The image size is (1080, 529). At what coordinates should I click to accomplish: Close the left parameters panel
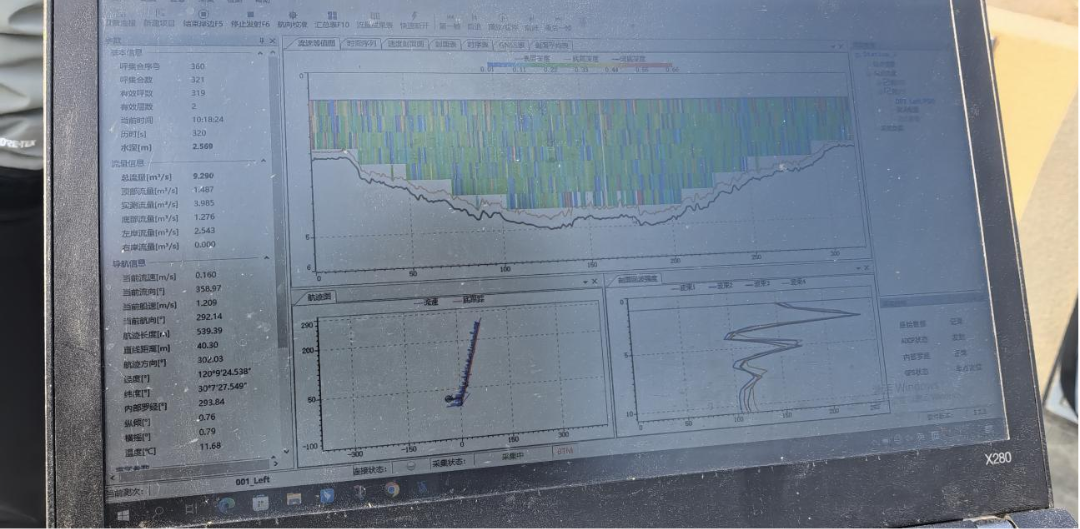point(273,40)
